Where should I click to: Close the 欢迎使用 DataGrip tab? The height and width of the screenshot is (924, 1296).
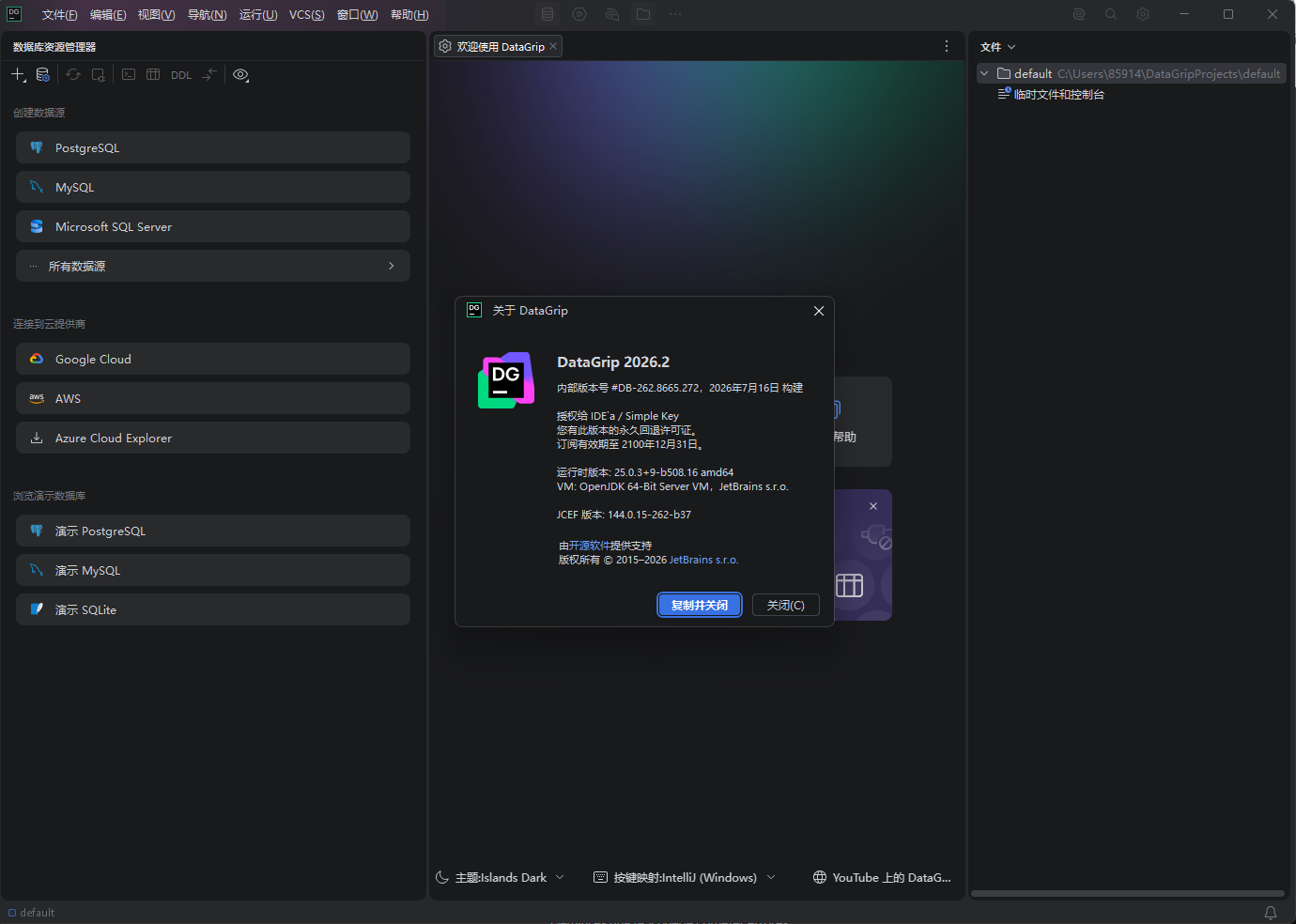pos(553,46)
